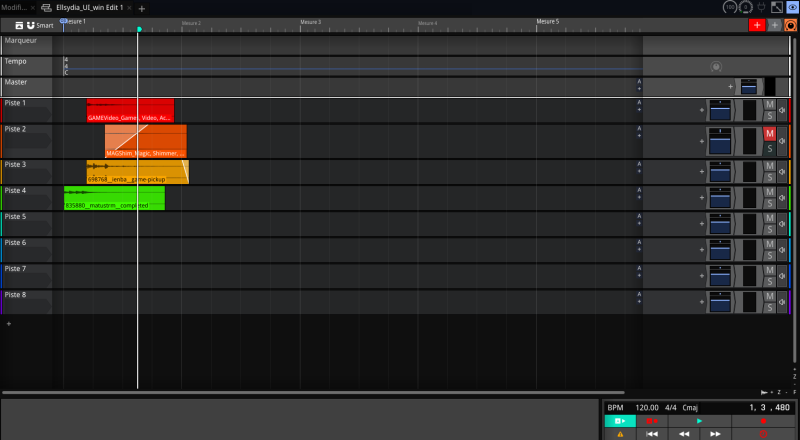This screenshot has height=440, width=800.
Task: Add a plugin to Piste 1 with plus
Action: (x=702, y=110)
